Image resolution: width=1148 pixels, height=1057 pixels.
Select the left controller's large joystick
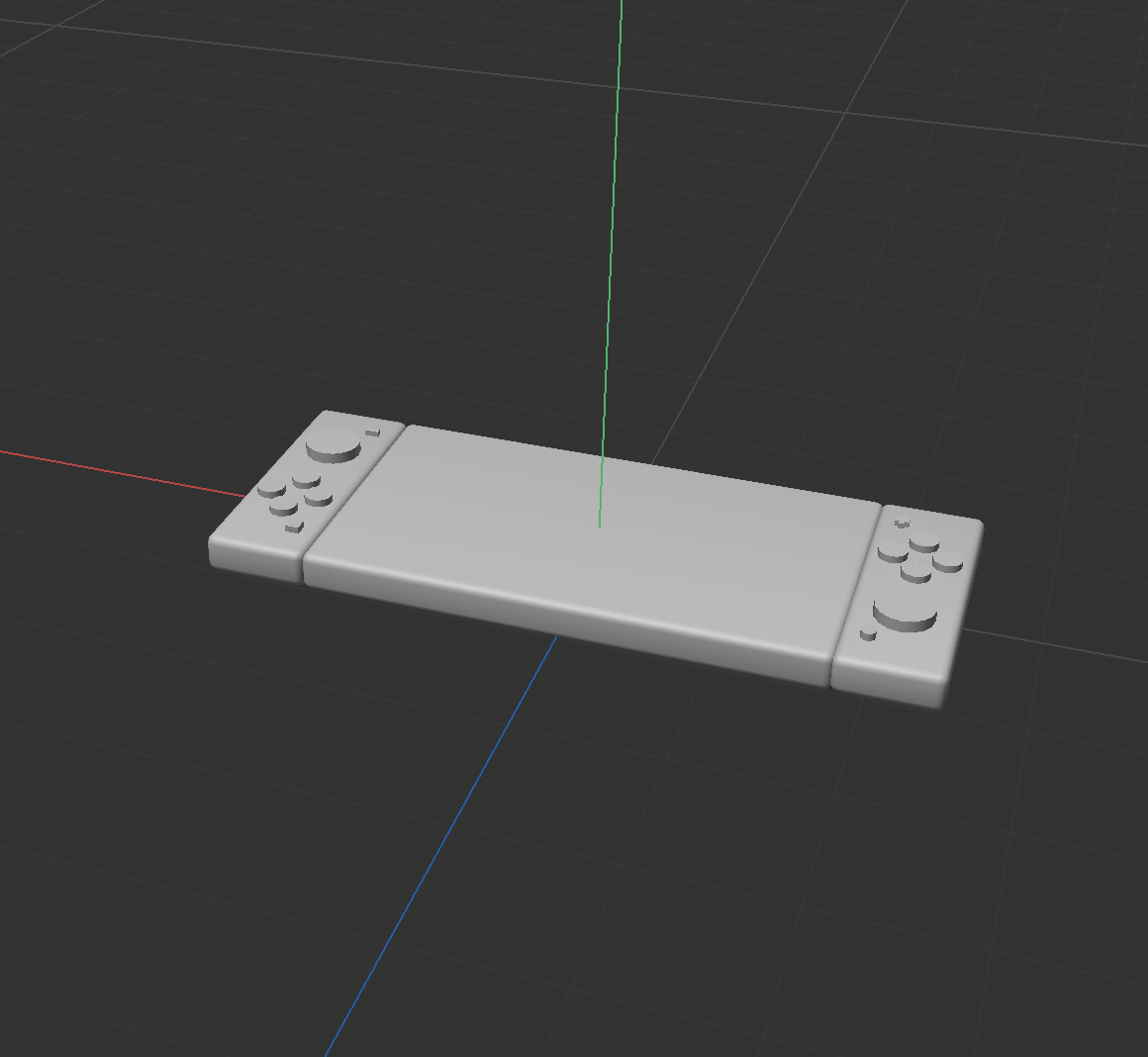pyautogui.click(x=333, y=445)
